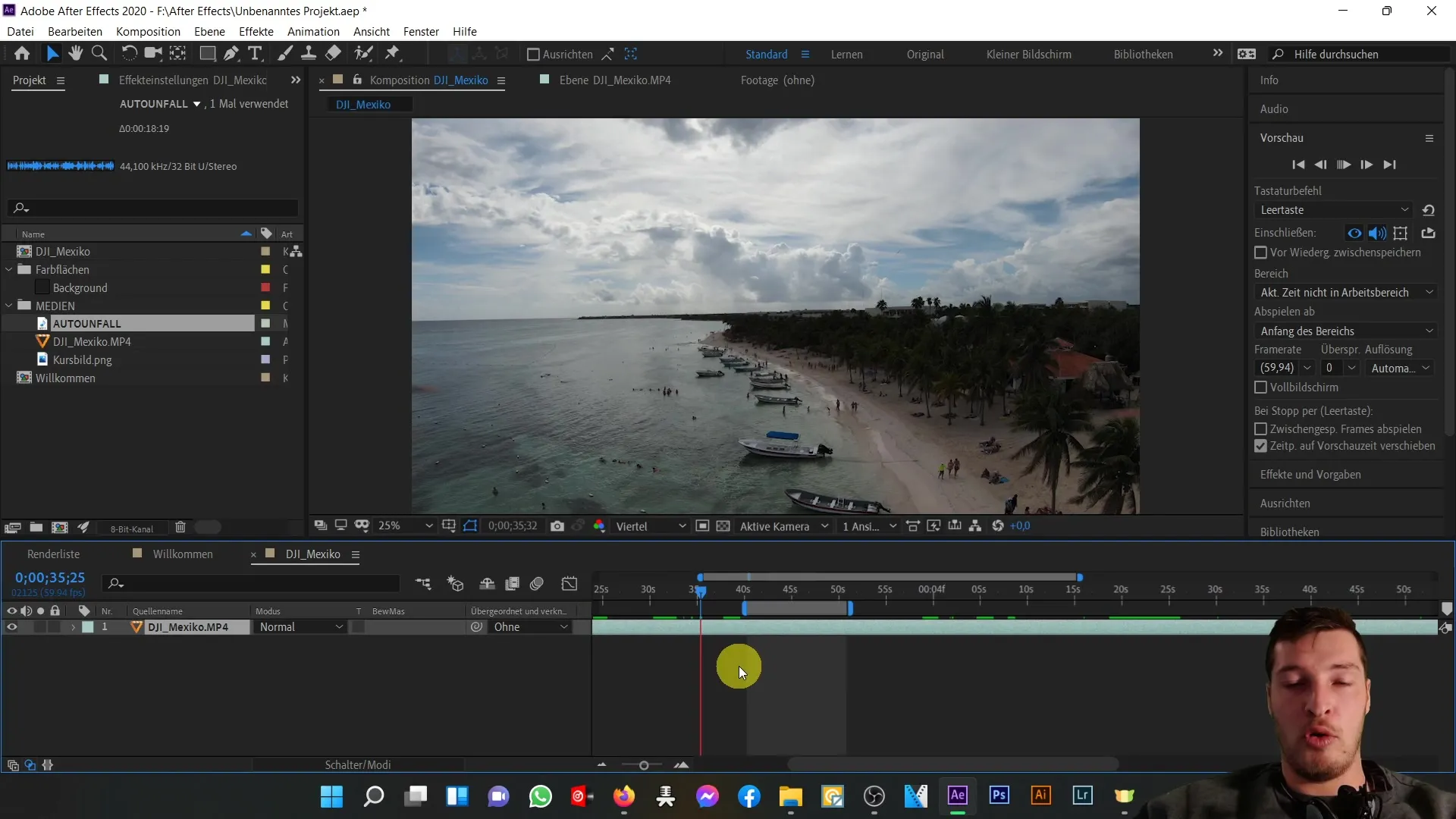Click the RAM-Vorschau play icon
This screenshot has width=1456, height=819.
pos(1344,164)
